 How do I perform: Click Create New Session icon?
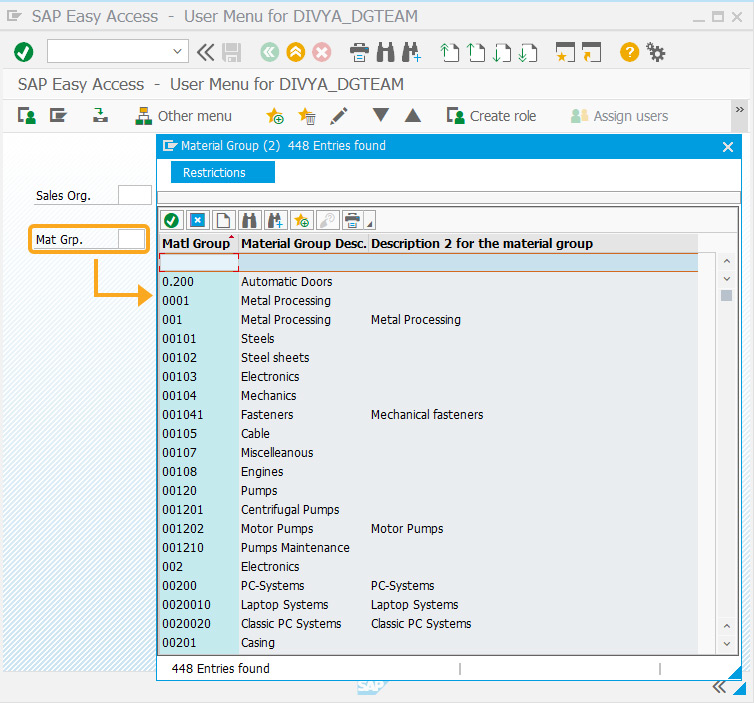(565, 52)
